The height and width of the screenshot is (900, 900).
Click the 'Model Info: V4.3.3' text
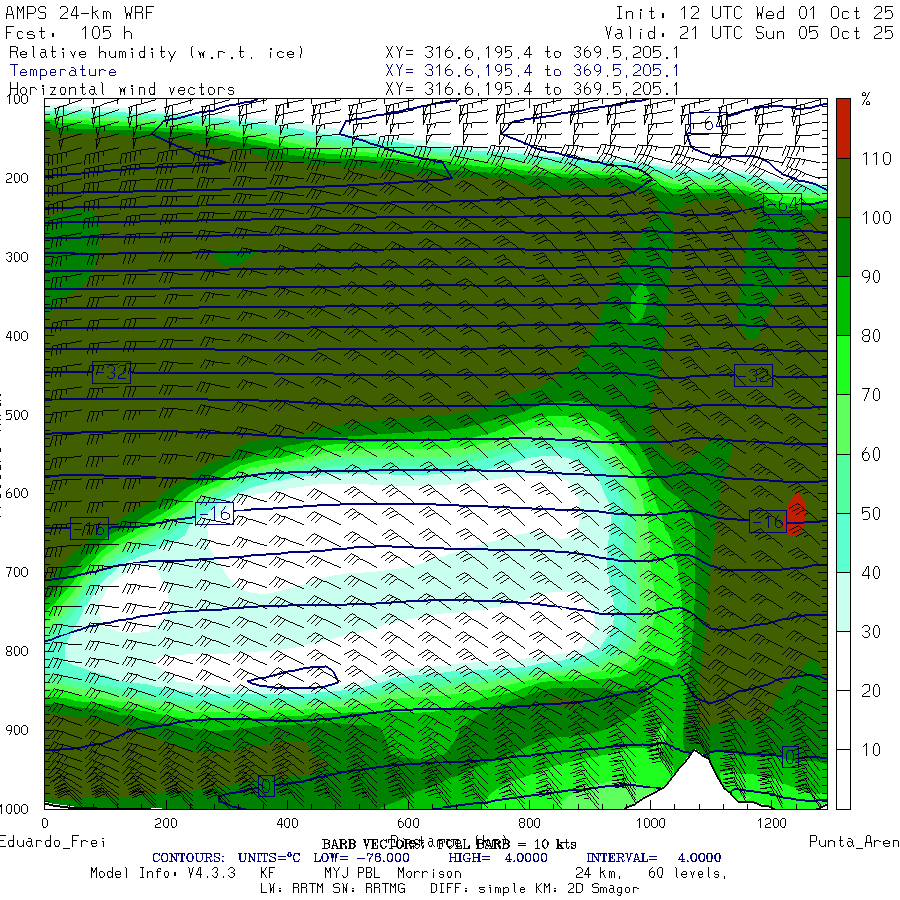click(162, 873)
